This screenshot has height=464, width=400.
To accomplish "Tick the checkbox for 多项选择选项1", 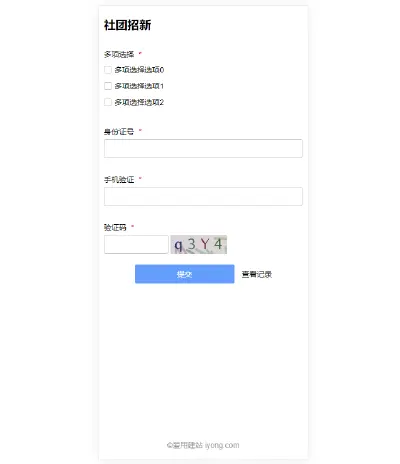I will (108, 86).
